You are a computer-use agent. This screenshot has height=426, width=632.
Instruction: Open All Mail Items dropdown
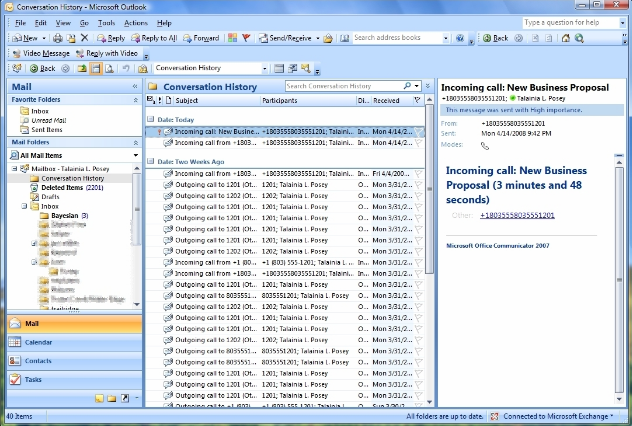(x=136, y=155)
